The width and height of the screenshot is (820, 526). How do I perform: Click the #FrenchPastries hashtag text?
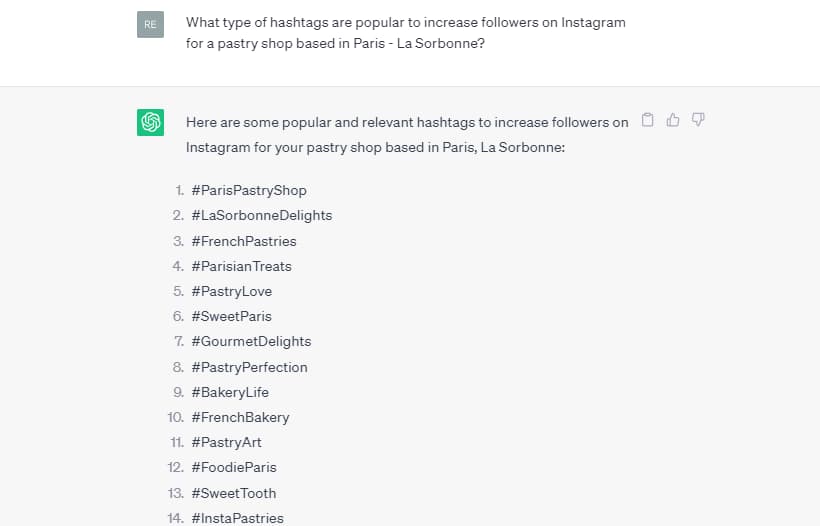[244, 241]
